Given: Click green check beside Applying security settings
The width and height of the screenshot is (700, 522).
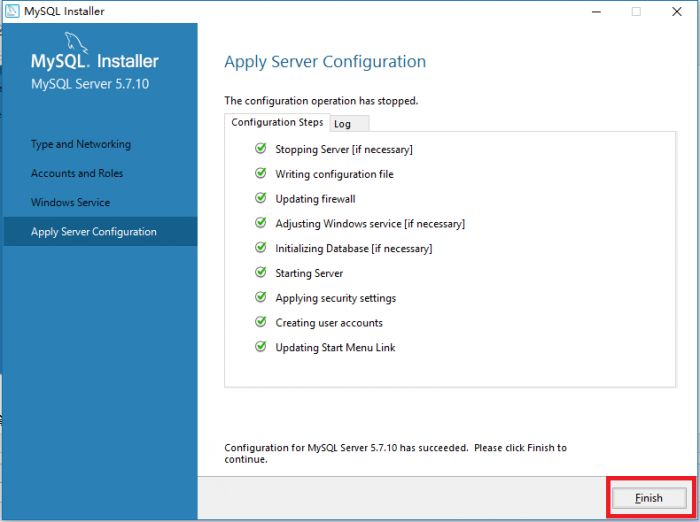Looking at the screenshot, I should click(261, 298).
